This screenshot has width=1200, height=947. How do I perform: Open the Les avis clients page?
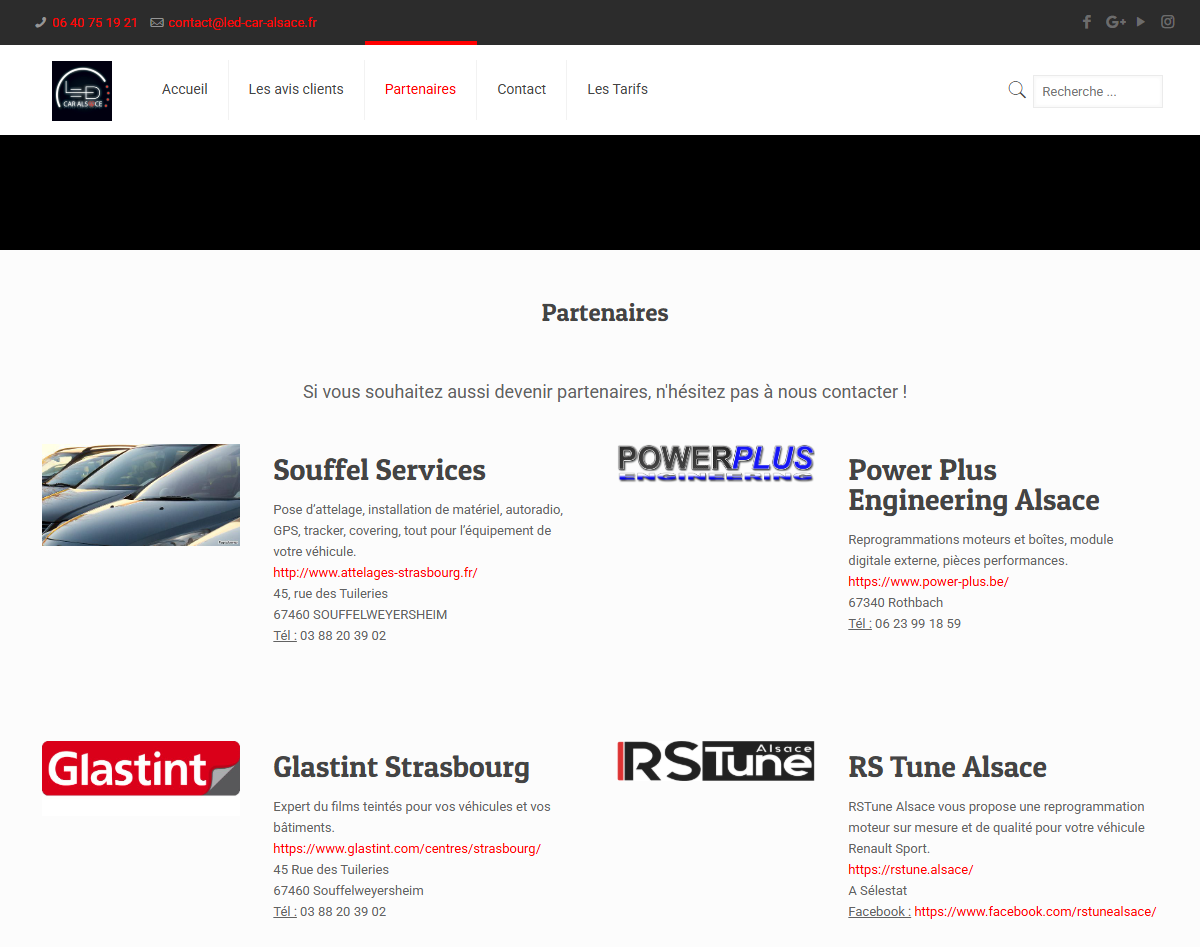point(296,89)
